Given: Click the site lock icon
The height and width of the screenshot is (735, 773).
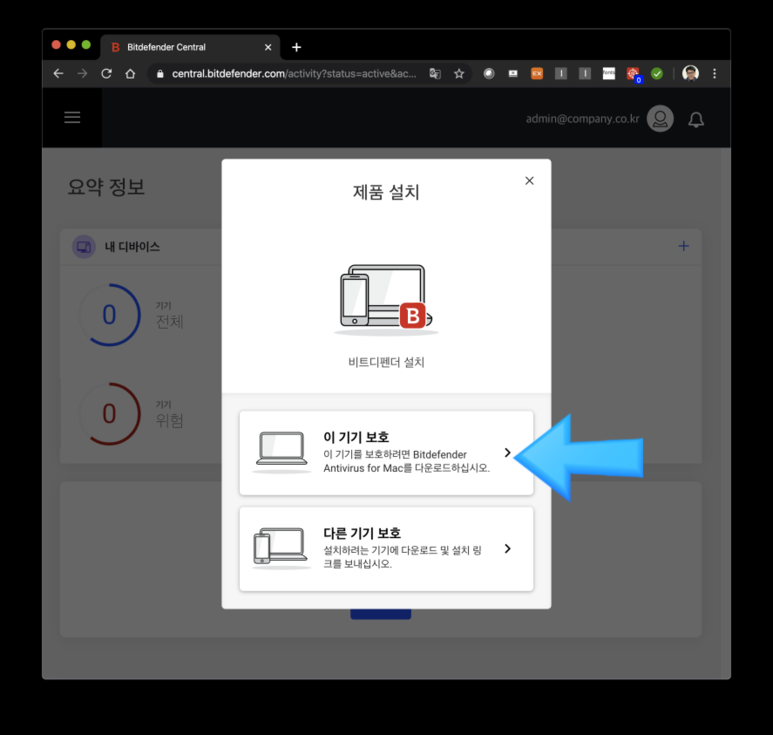Looking at the screenshot, I should click(x=160, y=74).
